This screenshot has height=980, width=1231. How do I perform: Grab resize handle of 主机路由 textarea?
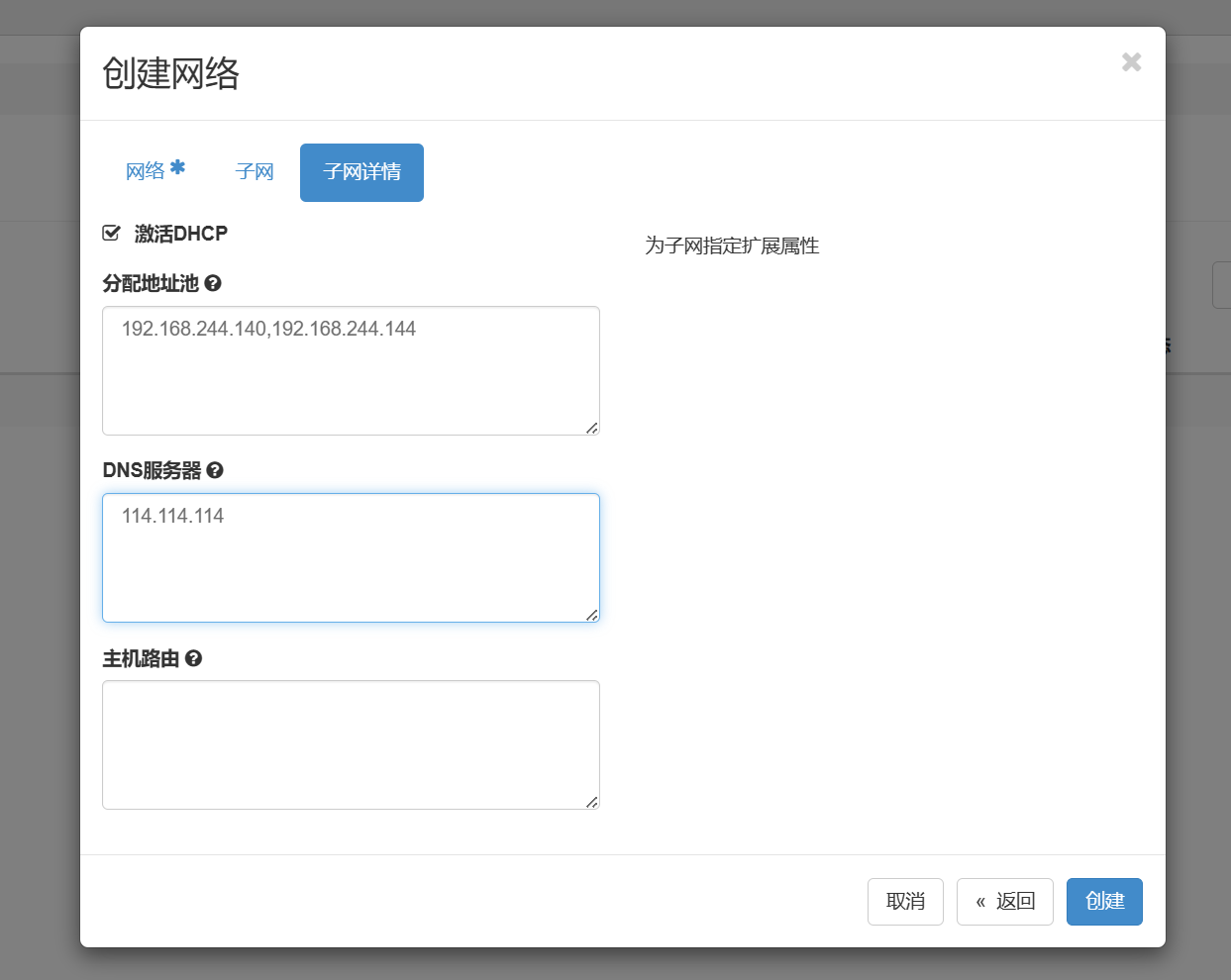tap(591, 802)
